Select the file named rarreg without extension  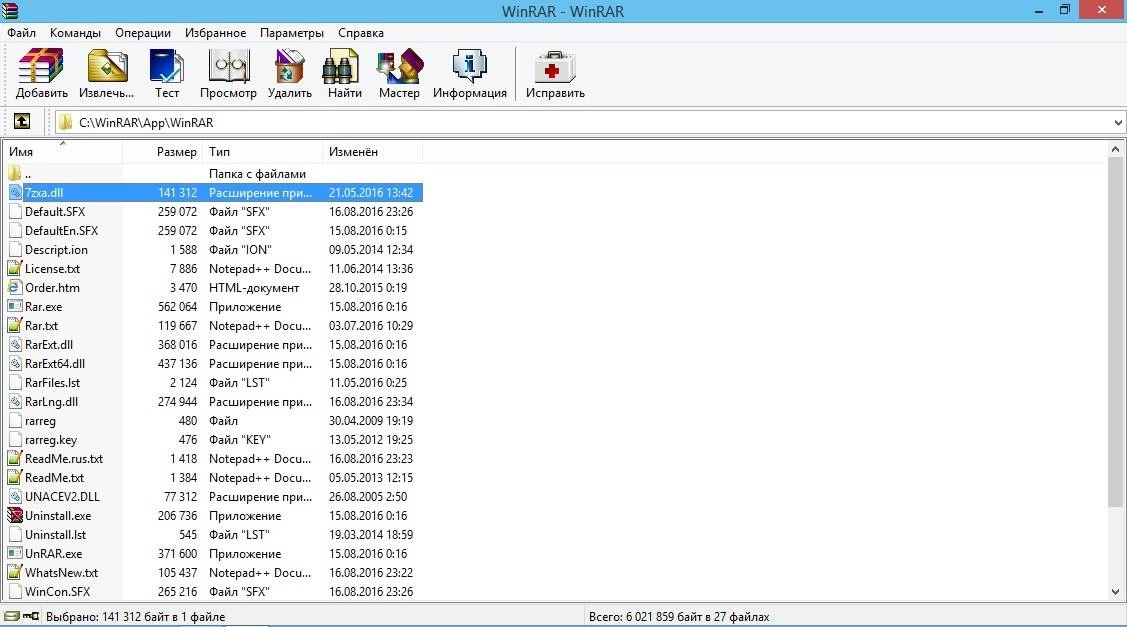pos(40,421)
